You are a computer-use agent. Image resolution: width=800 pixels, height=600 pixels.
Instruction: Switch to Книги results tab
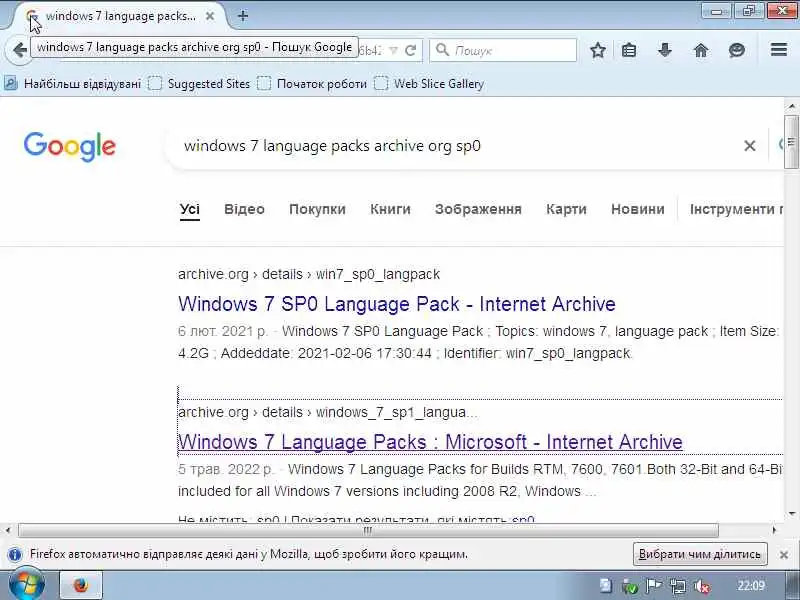(x=390, y=209)
